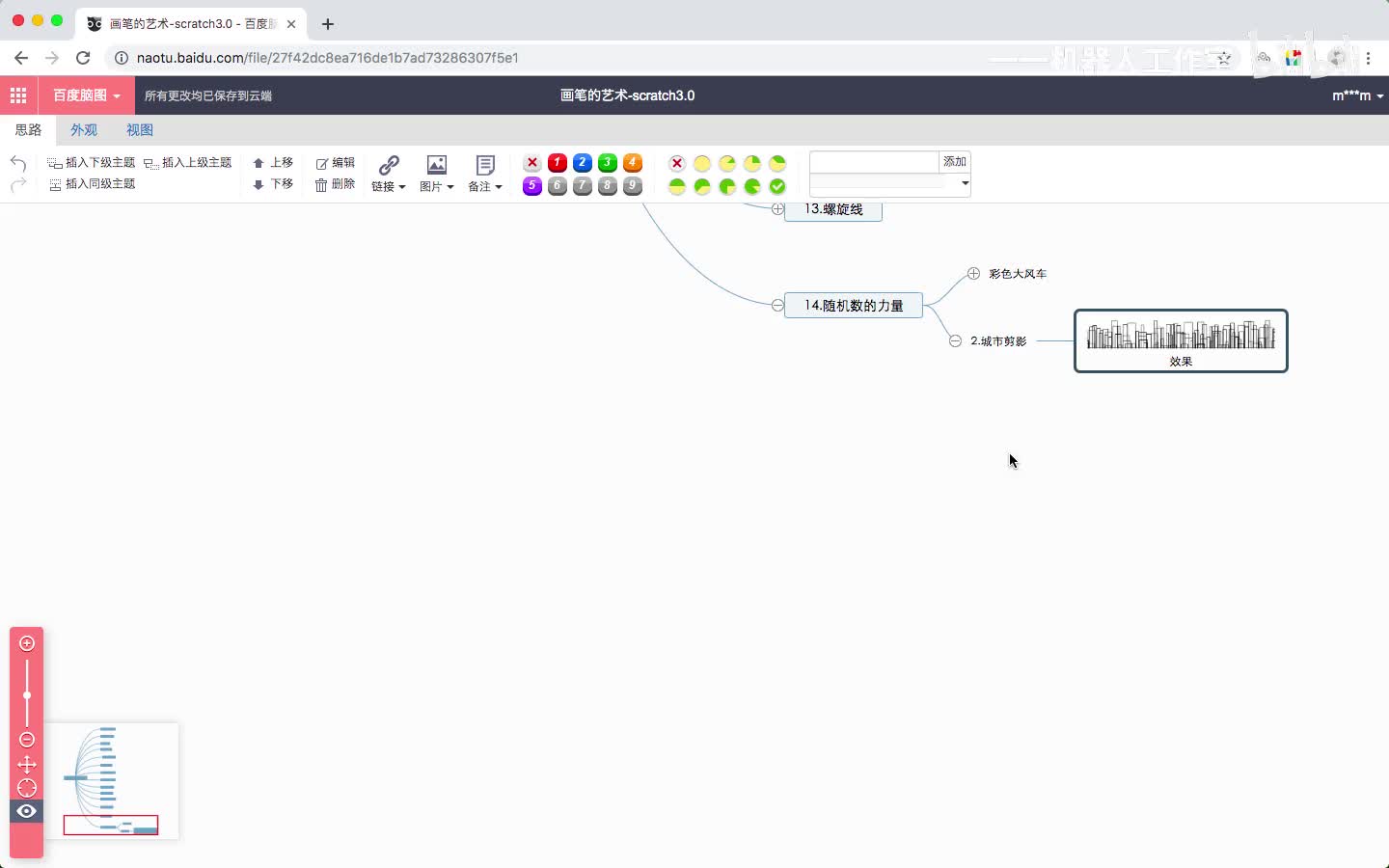Click the 添加 tag button
Viewport: 1389px width, 868px height.
click(955, 162)
